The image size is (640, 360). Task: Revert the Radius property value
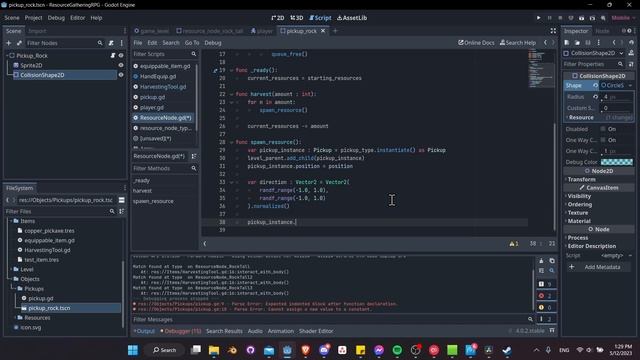click(596, 97)
